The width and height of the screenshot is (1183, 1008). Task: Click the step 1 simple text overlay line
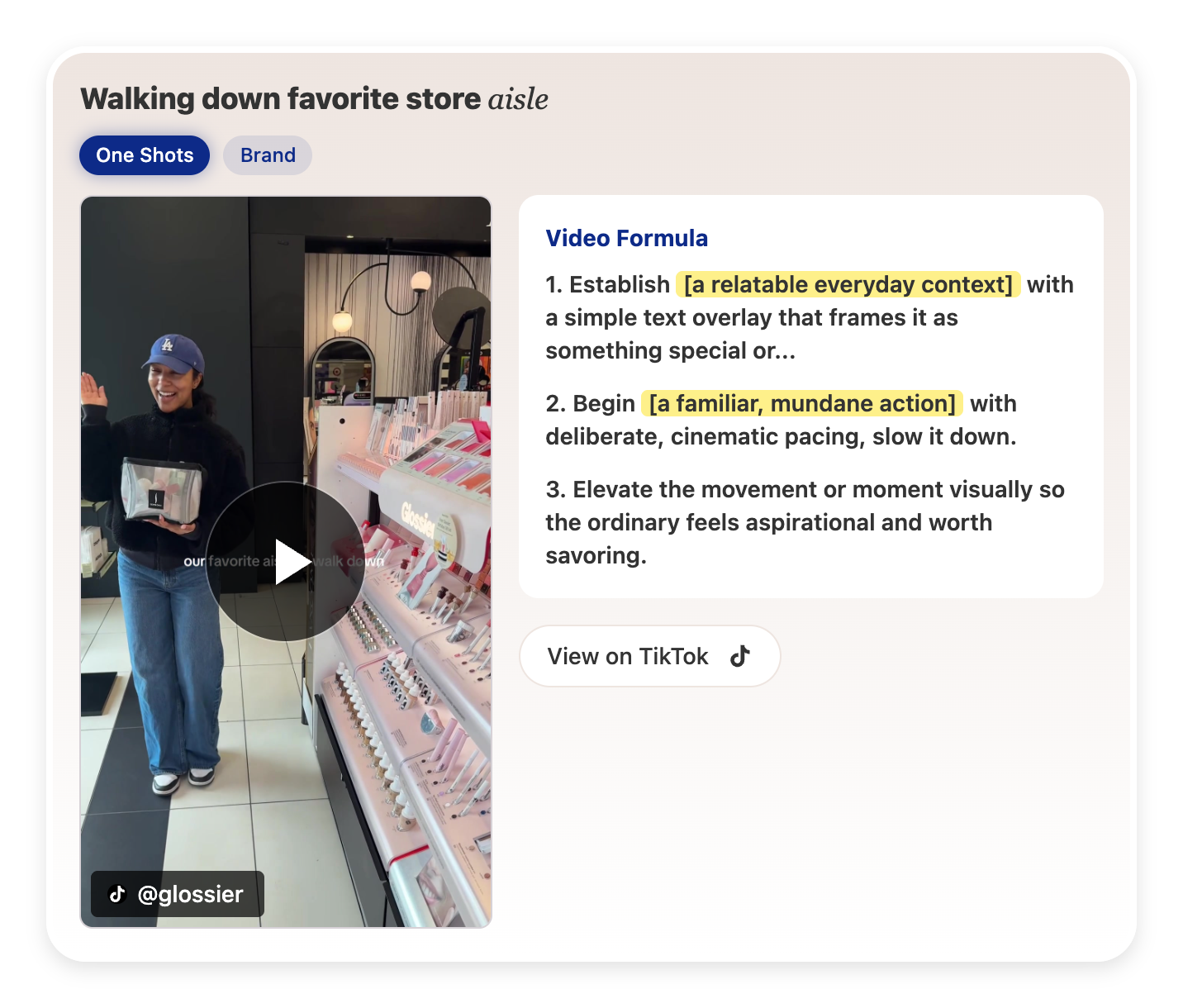[751, 317]
